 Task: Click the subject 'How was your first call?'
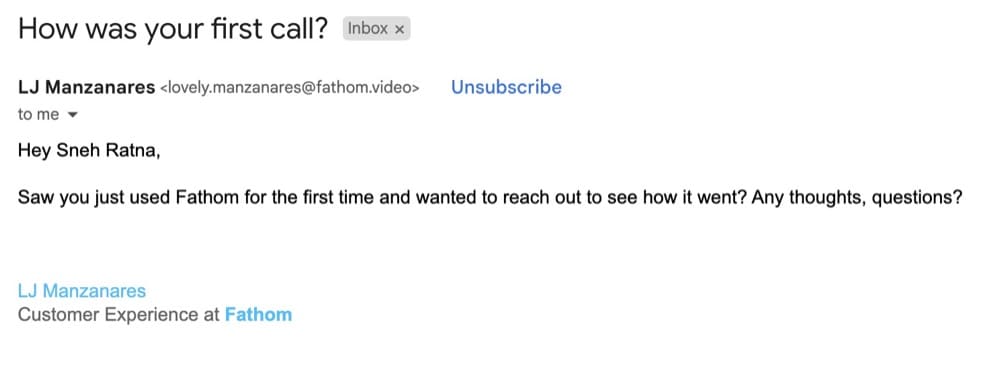click(173, 29)
